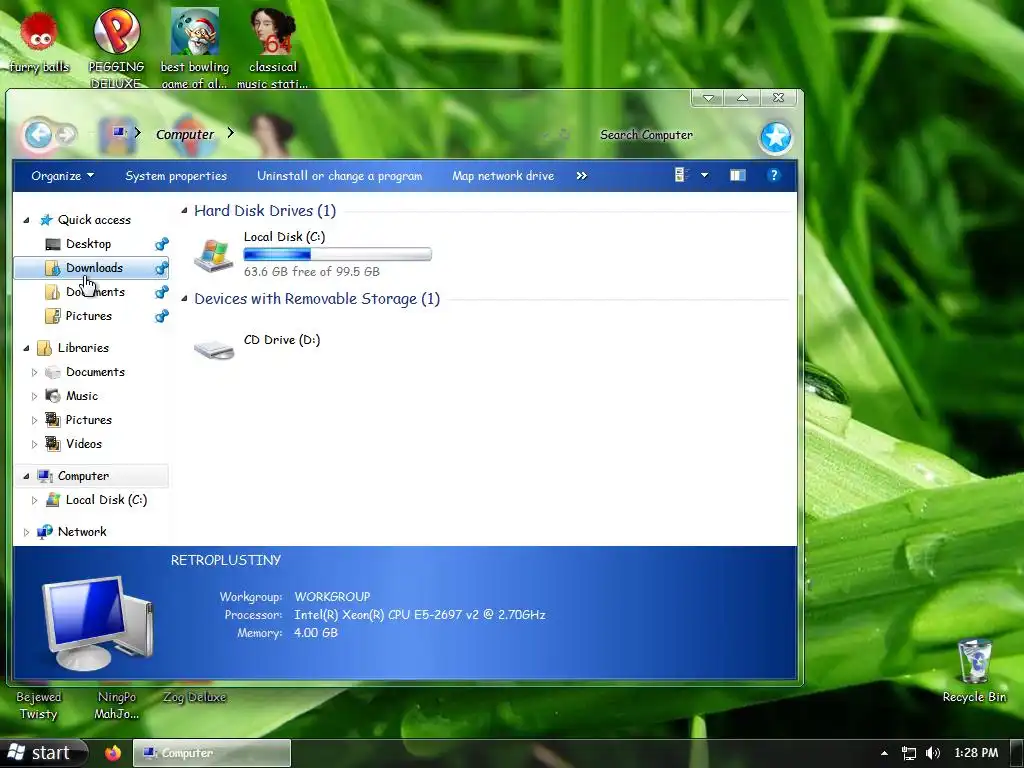Select the CD Drive (D:) icon
This screenshot has width=1024, height=768.
(214, 349)
